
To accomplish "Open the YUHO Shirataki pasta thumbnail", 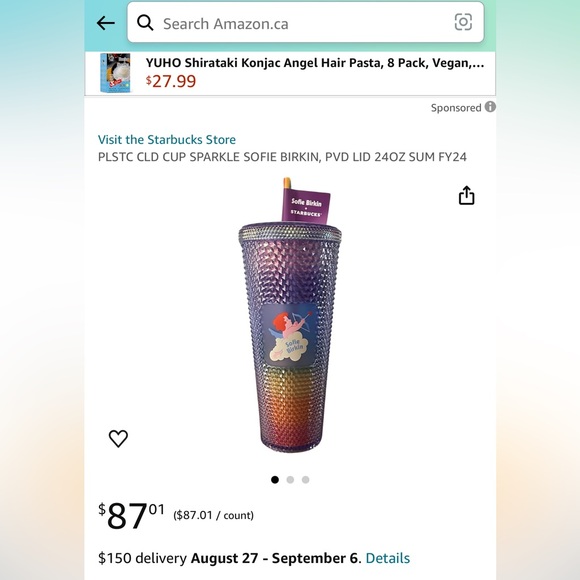I will click(115, 73).
